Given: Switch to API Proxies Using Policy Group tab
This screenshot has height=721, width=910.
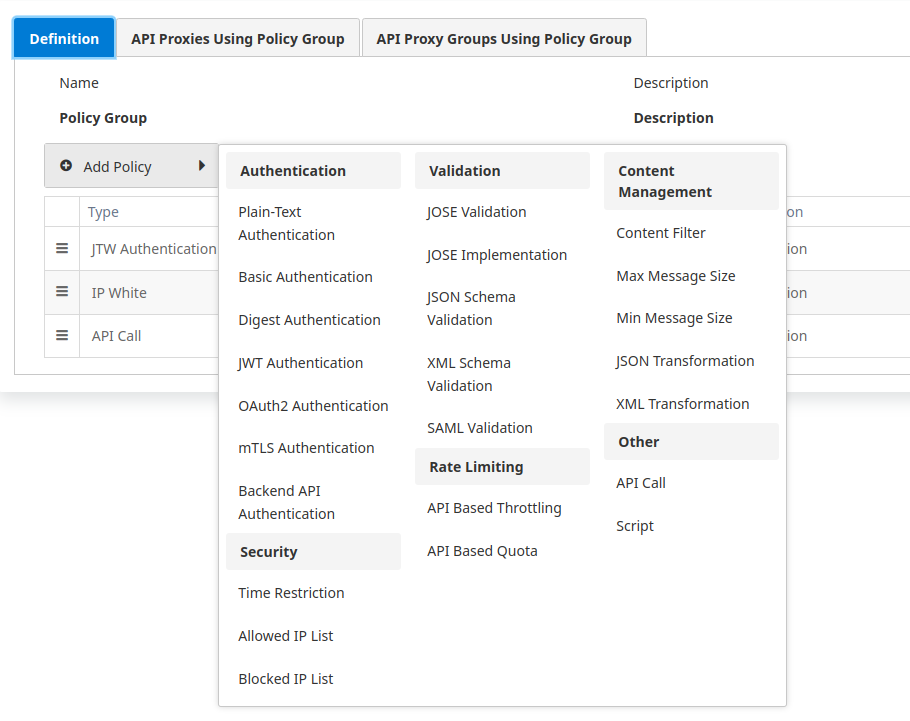Looking at the screenshot, I should (x=237, y=38).
